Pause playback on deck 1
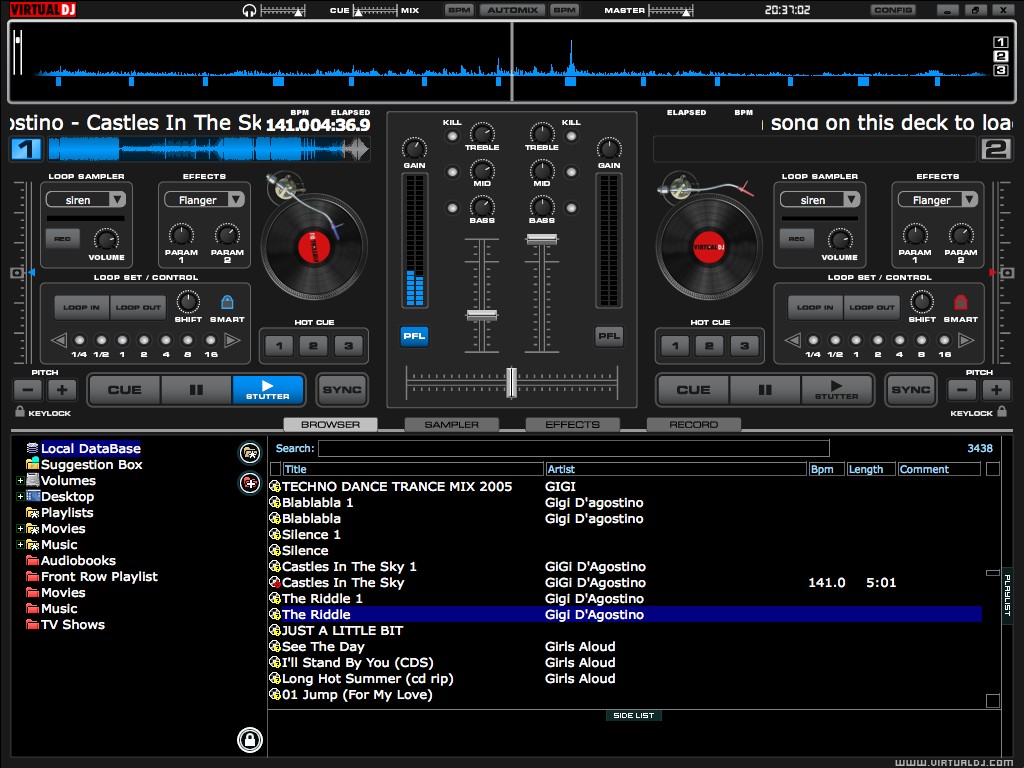This screenshot has height=768, width=1024. [196, 389]
